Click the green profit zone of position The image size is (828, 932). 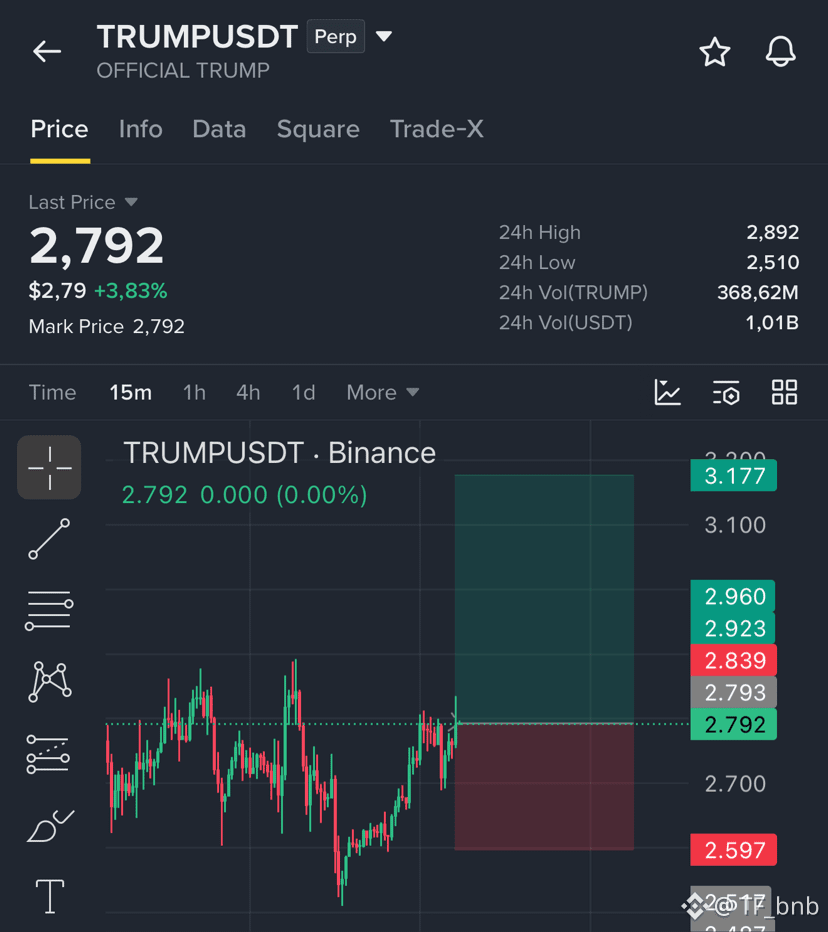pyautogui.click(x=544, y=599)
